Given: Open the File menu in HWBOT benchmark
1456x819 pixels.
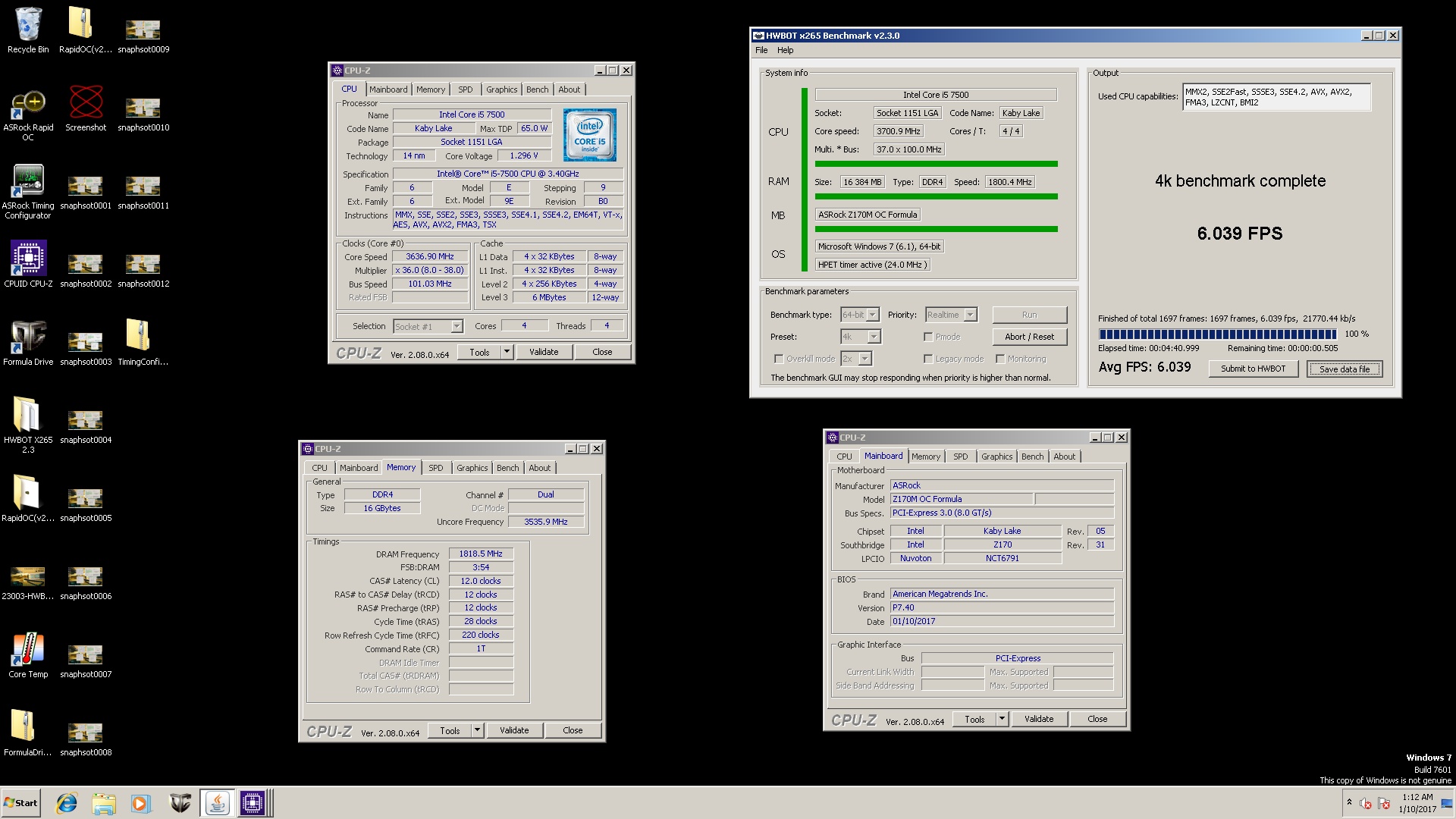Looking at the screenshot, I should [x=761, y=50].
